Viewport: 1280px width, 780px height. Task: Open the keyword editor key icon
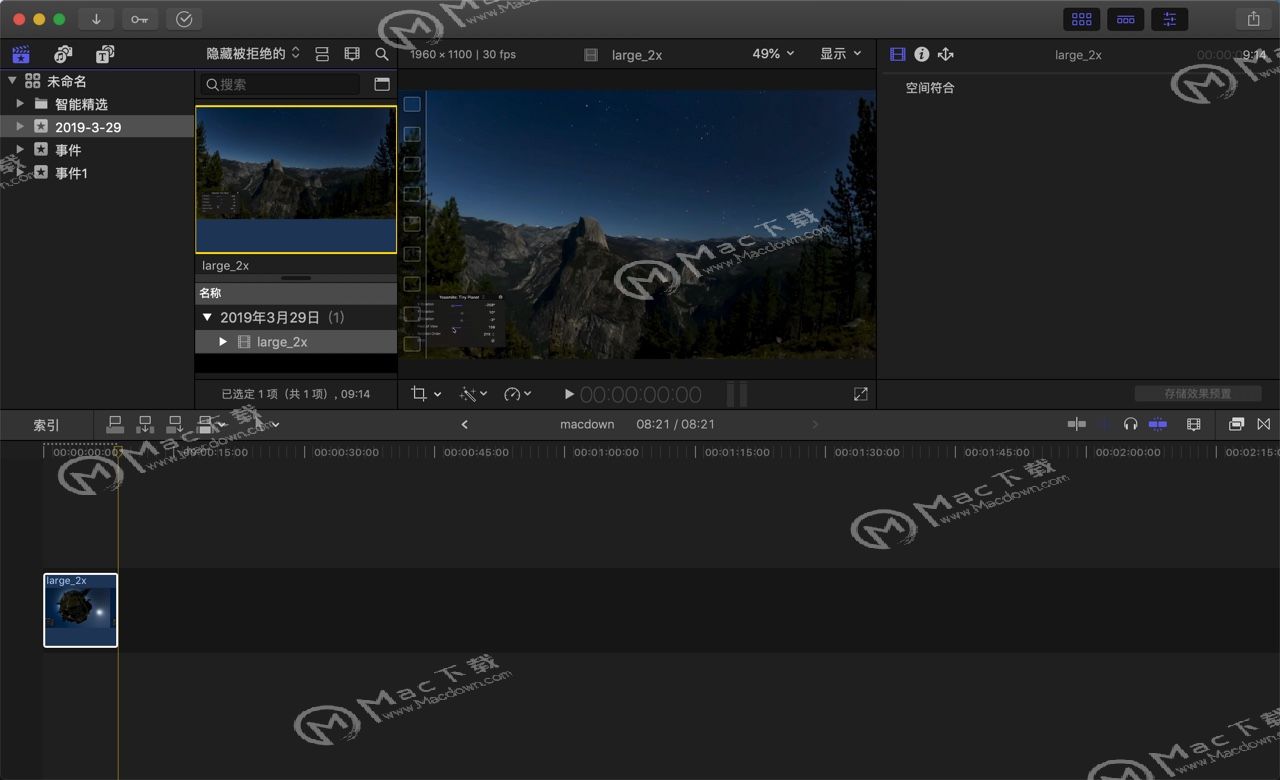click(140, 19)
